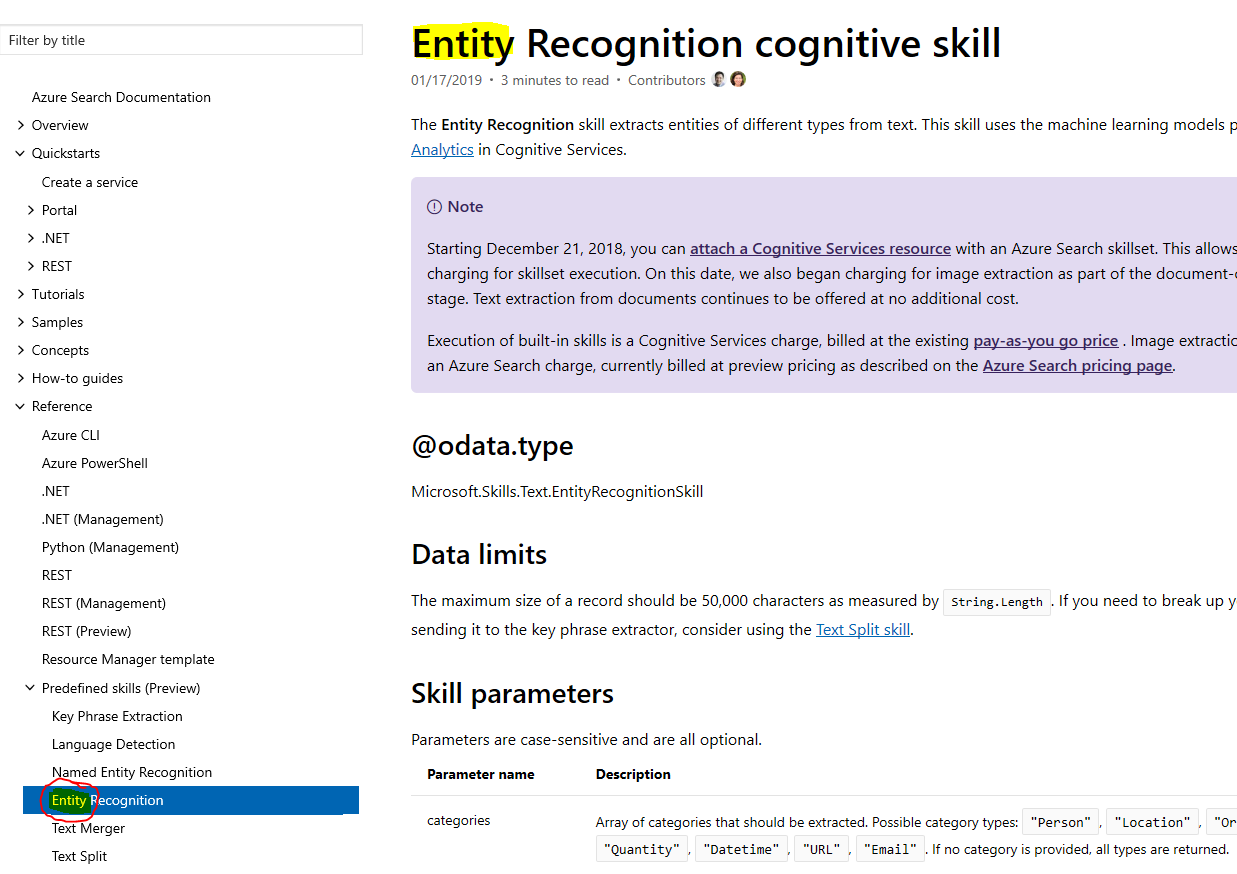Select Named Entity Recognition in sidebar
Screen dimensions: 1237x874
click(132, 772)
